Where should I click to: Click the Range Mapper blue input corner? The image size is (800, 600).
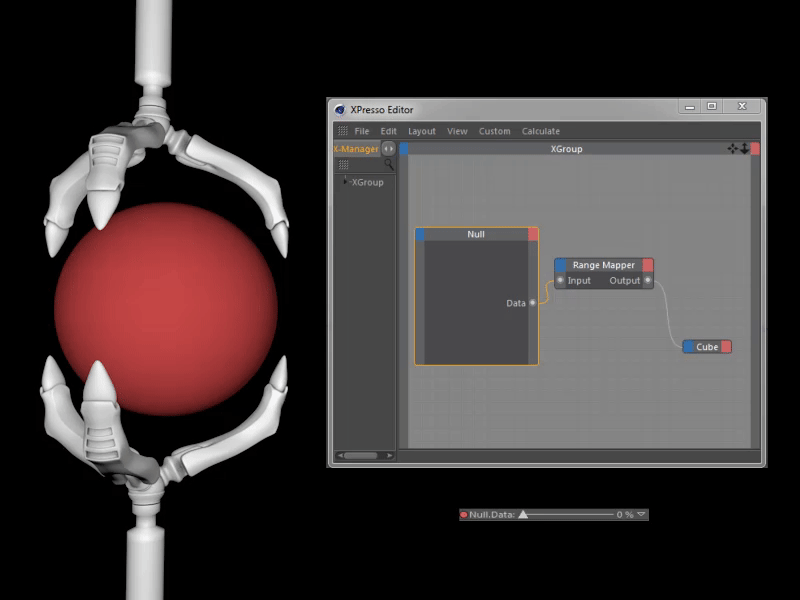[x=561, y=265]
